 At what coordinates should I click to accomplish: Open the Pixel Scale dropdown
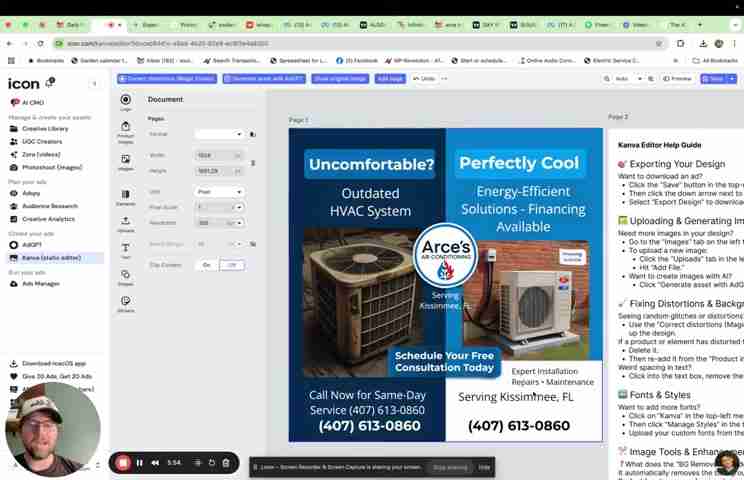click(239, 207)
